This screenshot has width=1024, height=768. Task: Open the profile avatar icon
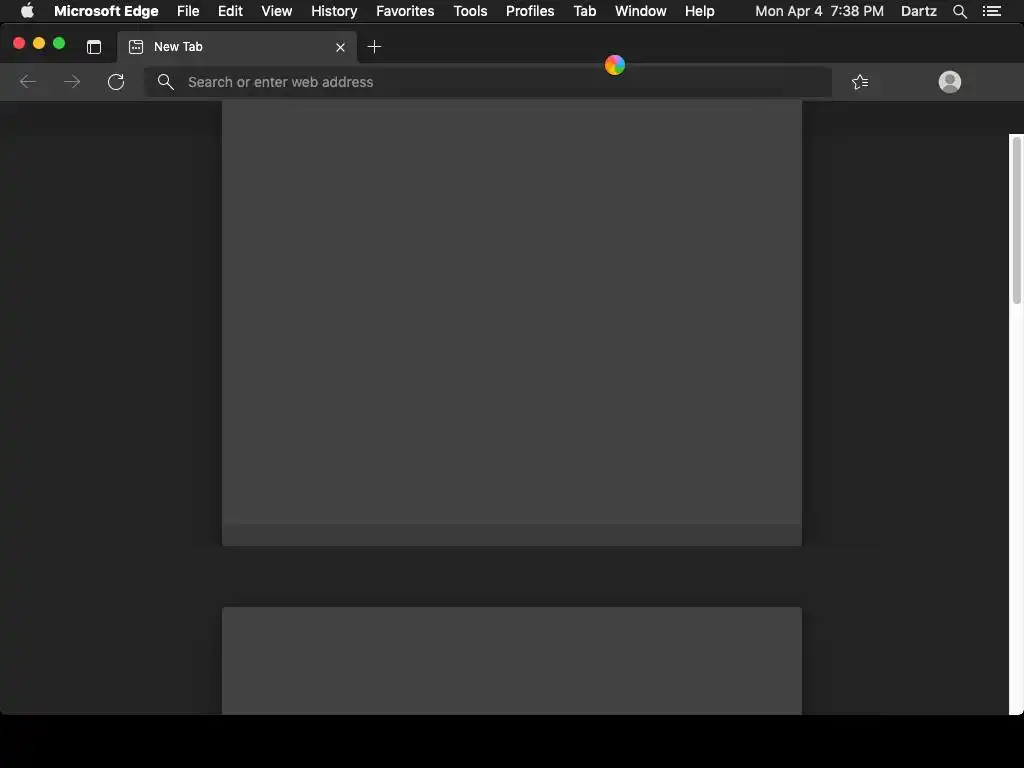[x=950, y=82]
